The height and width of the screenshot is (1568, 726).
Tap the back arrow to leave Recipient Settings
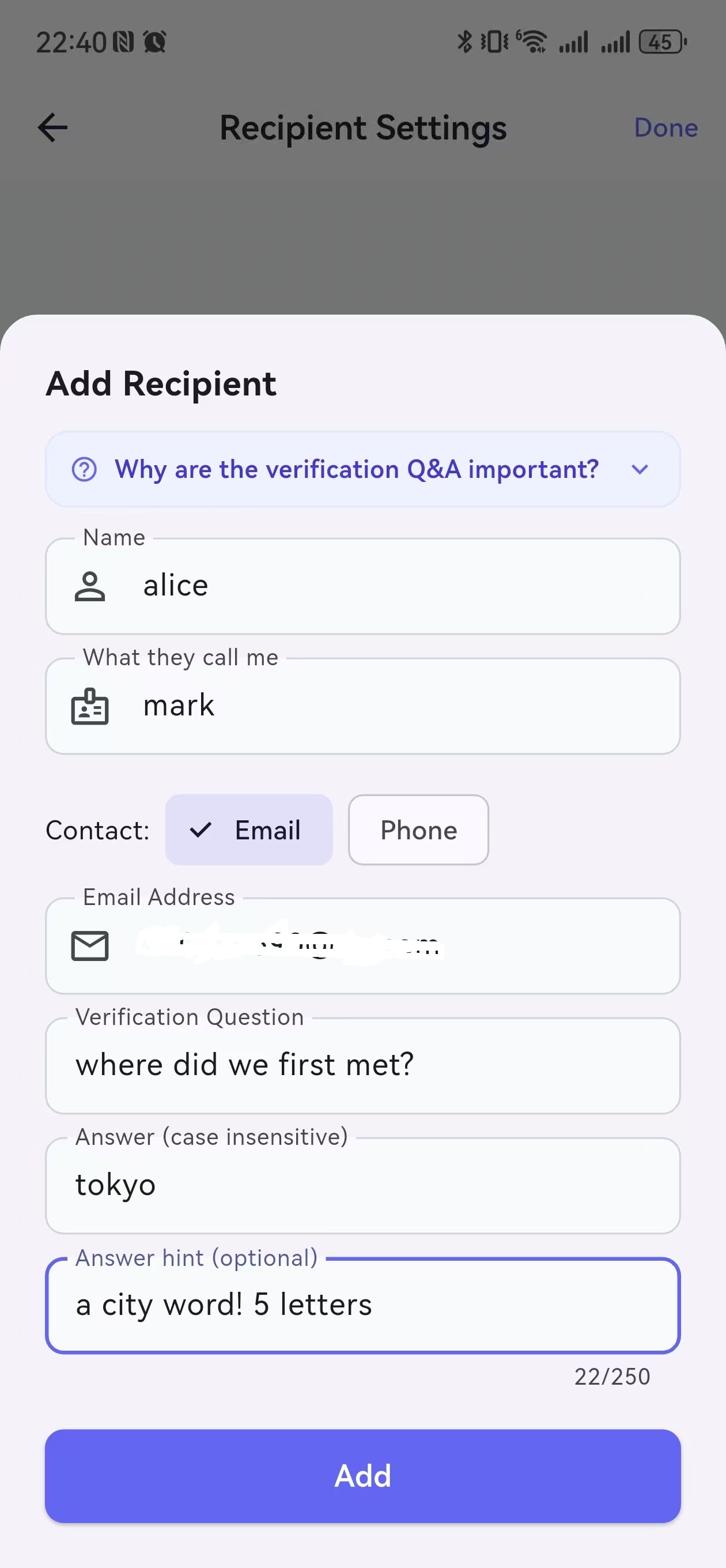point(52,128)
